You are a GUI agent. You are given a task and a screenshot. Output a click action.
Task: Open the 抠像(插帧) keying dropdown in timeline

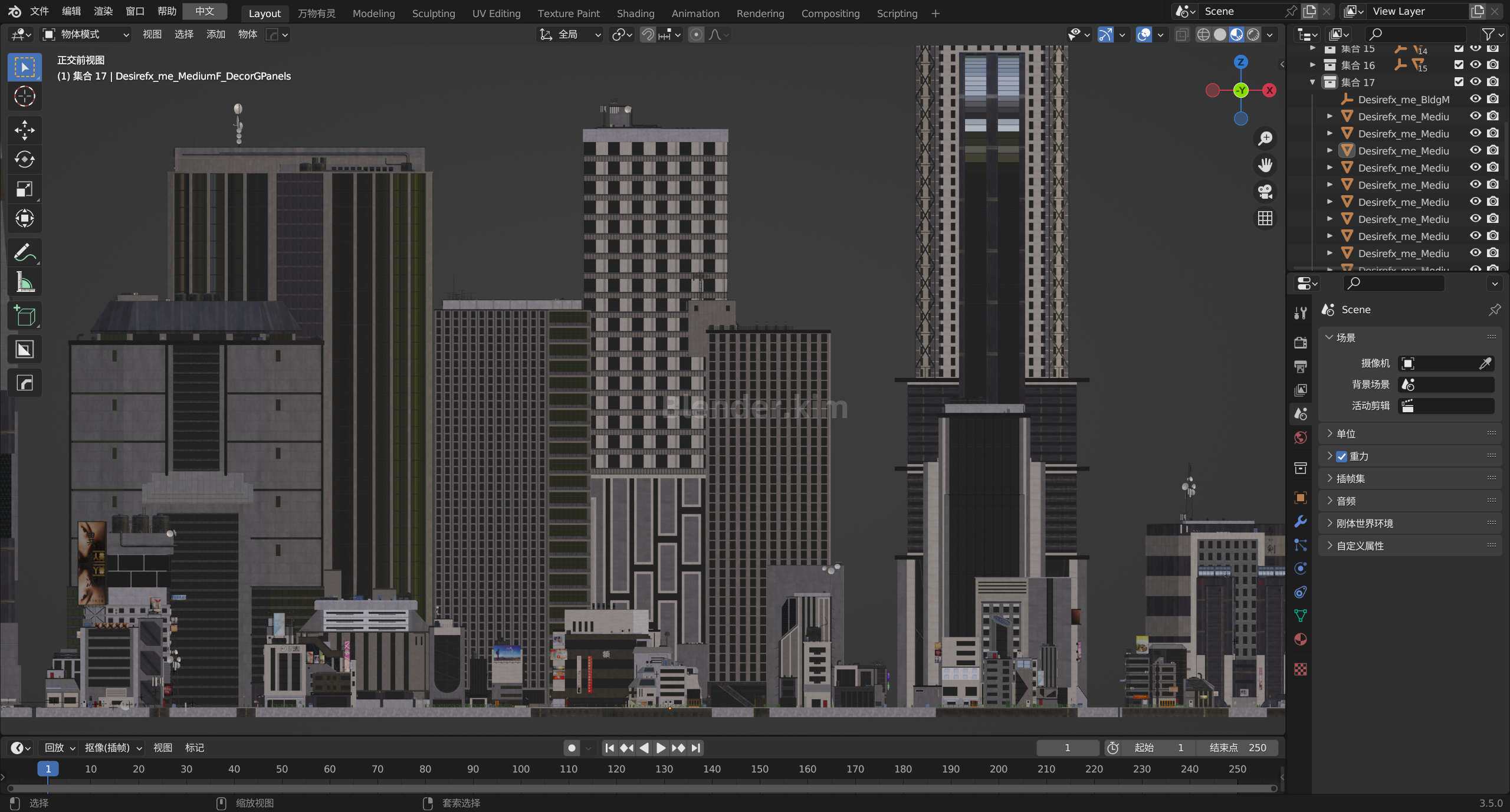[x=113, y=748]
